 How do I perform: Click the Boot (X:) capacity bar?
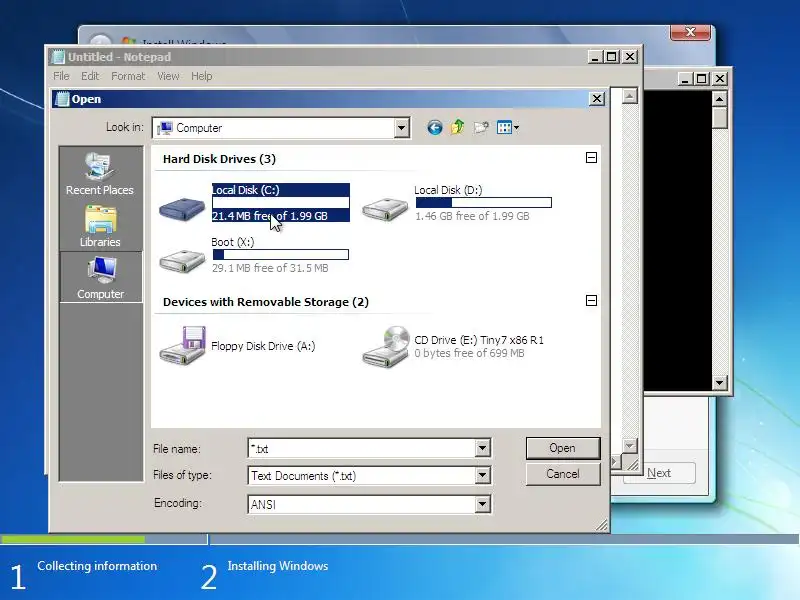click(x=281, y=255)
